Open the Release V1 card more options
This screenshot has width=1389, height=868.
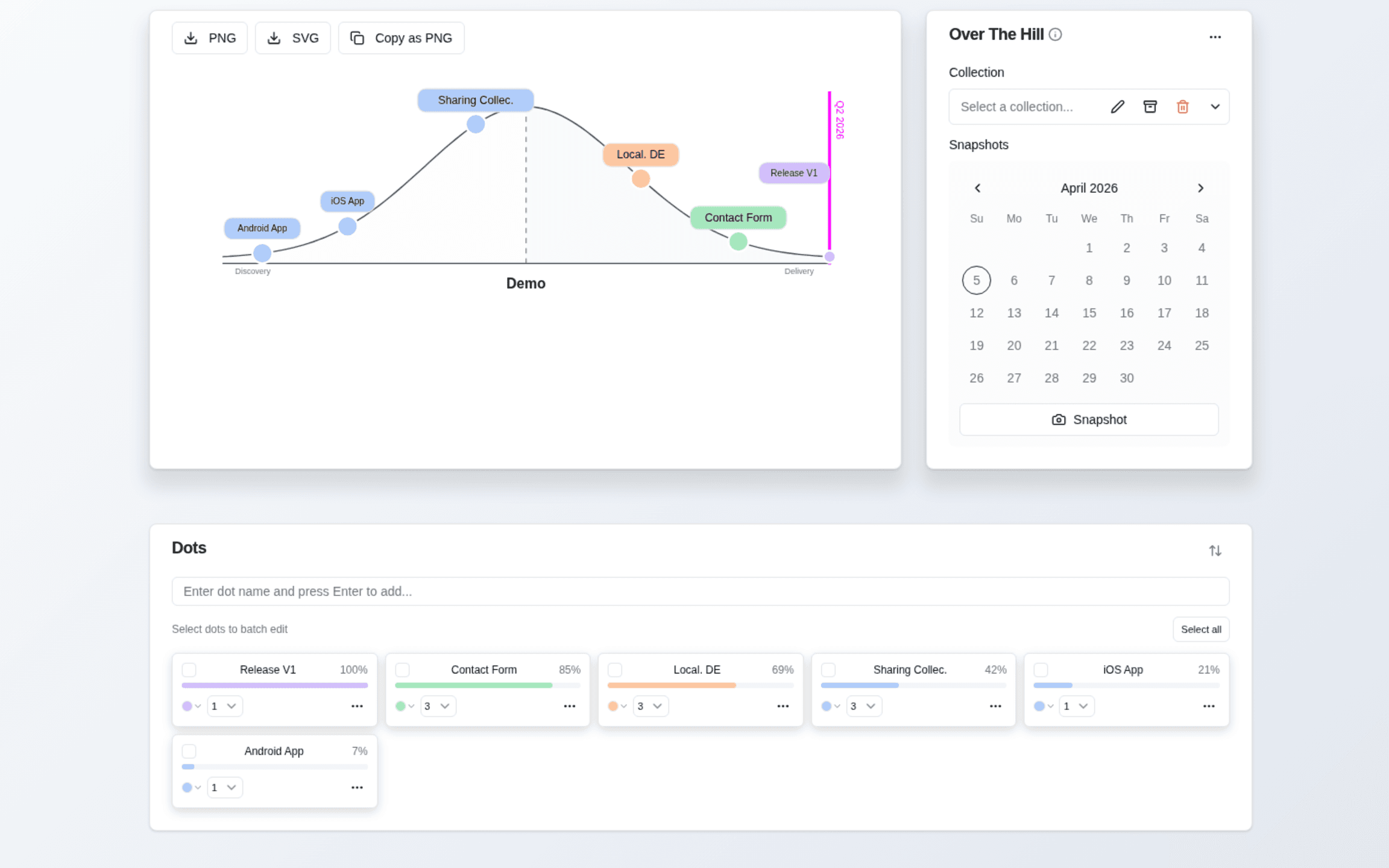click(x=357, y=706)
